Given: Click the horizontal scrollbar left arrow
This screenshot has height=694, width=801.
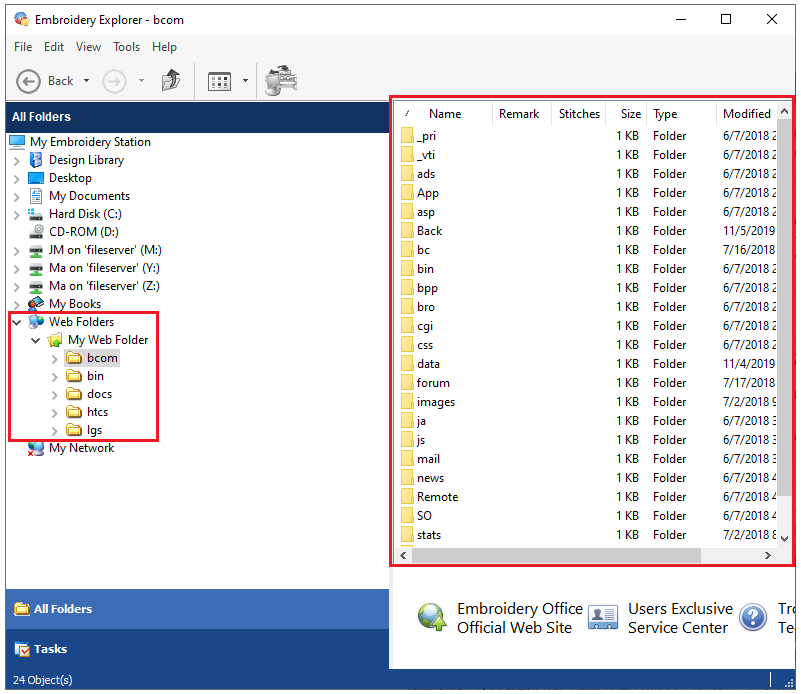Looking at the screenshot, I should 404,556.
